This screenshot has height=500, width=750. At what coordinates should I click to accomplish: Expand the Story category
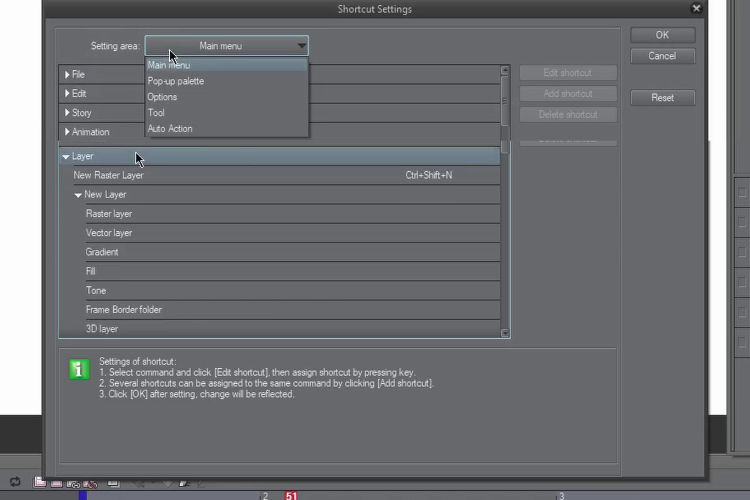67,113
